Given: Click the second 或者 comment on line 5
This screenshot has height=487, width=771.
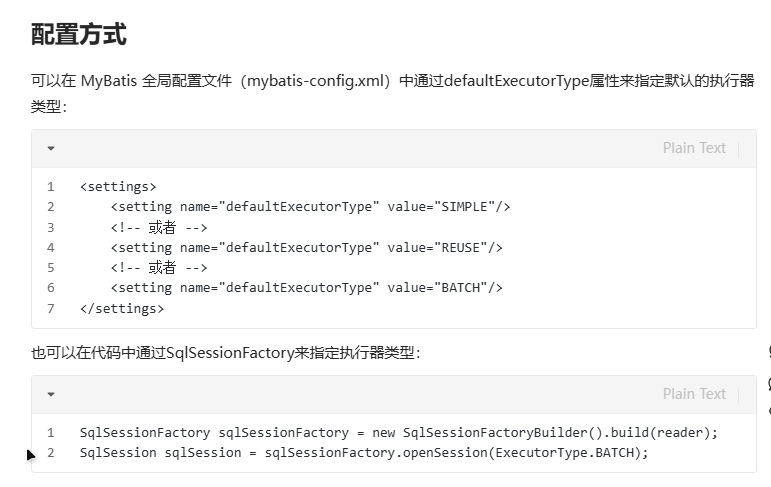Looking at the screenshot, I should 159,268.
